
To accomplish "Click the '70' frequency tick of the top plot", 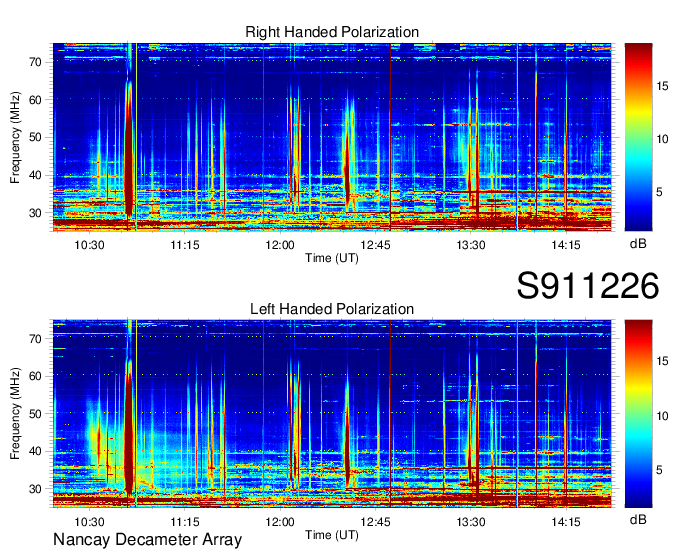I will coord(36,62).
